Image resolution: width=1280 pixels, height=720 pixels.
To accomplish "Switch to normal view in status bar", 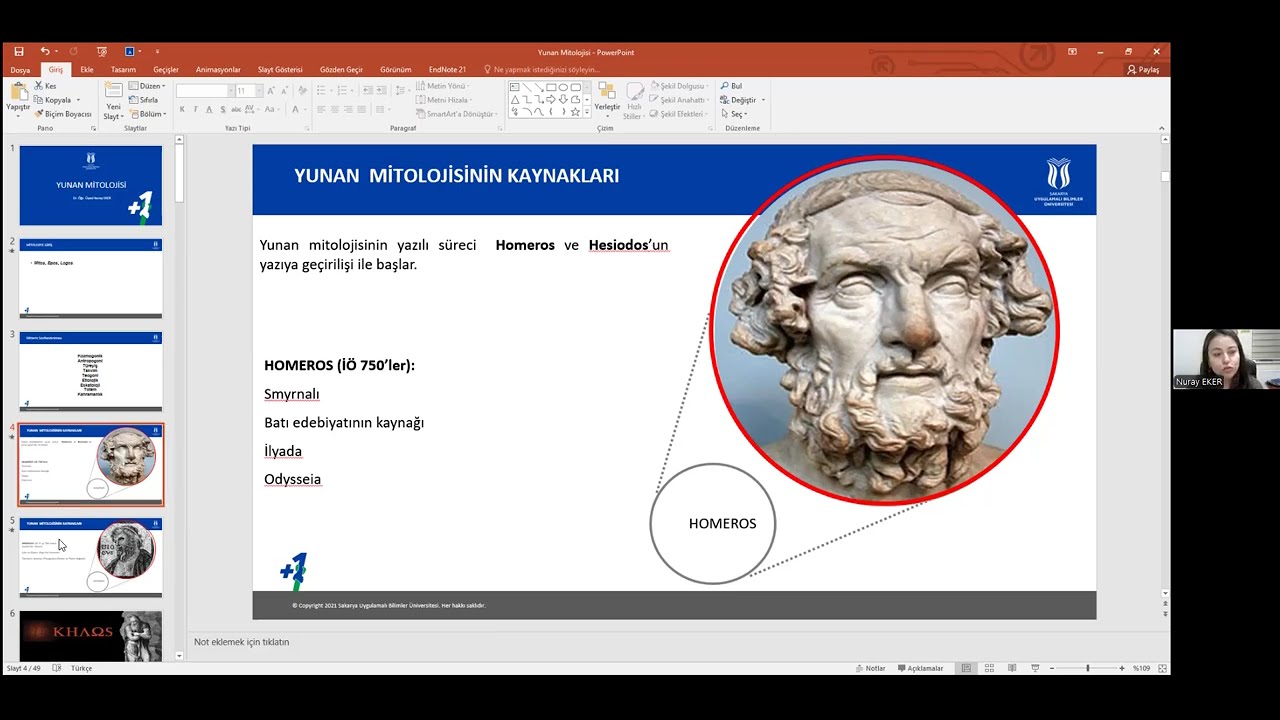I will tap(966, 668).
